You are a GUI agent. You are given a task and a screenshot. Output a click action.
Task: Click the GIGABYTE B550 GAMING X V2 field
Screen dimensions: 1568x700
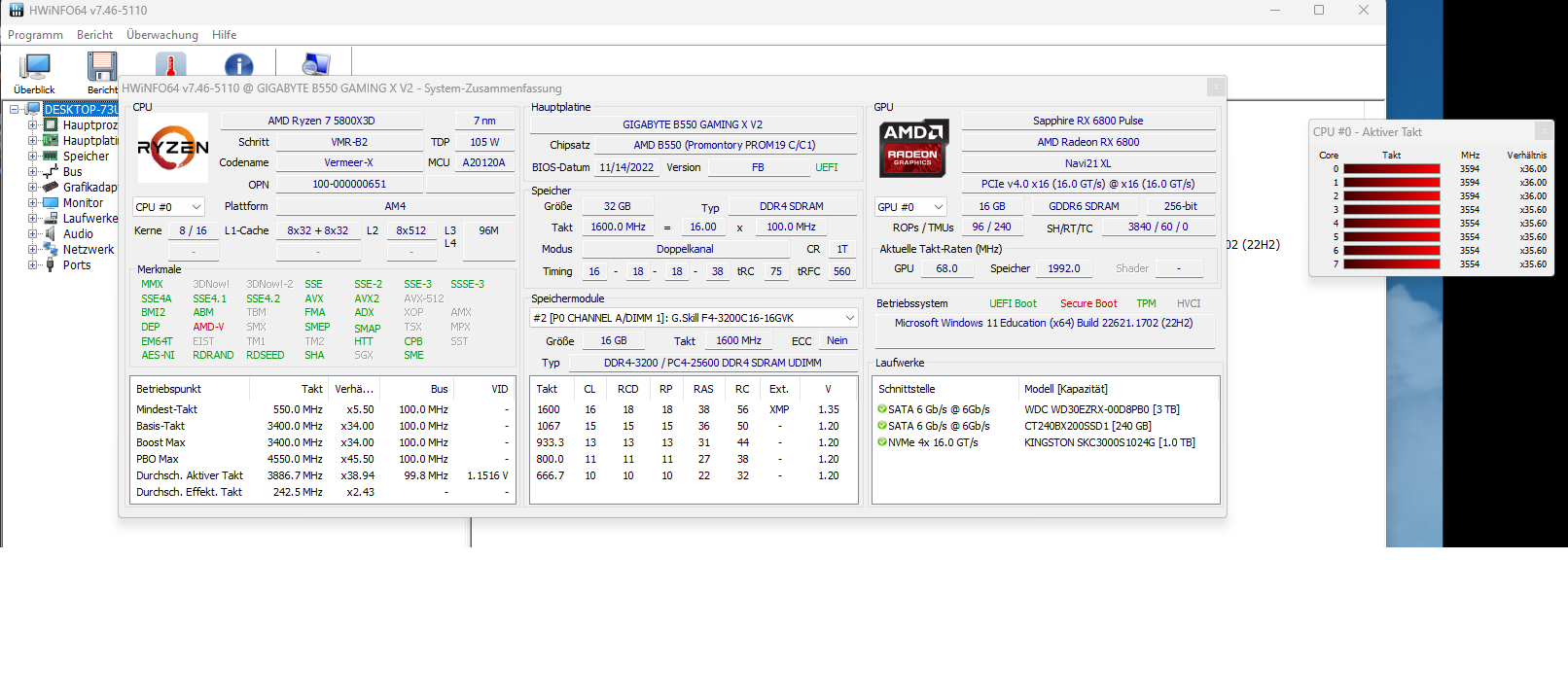coord(694,124)
